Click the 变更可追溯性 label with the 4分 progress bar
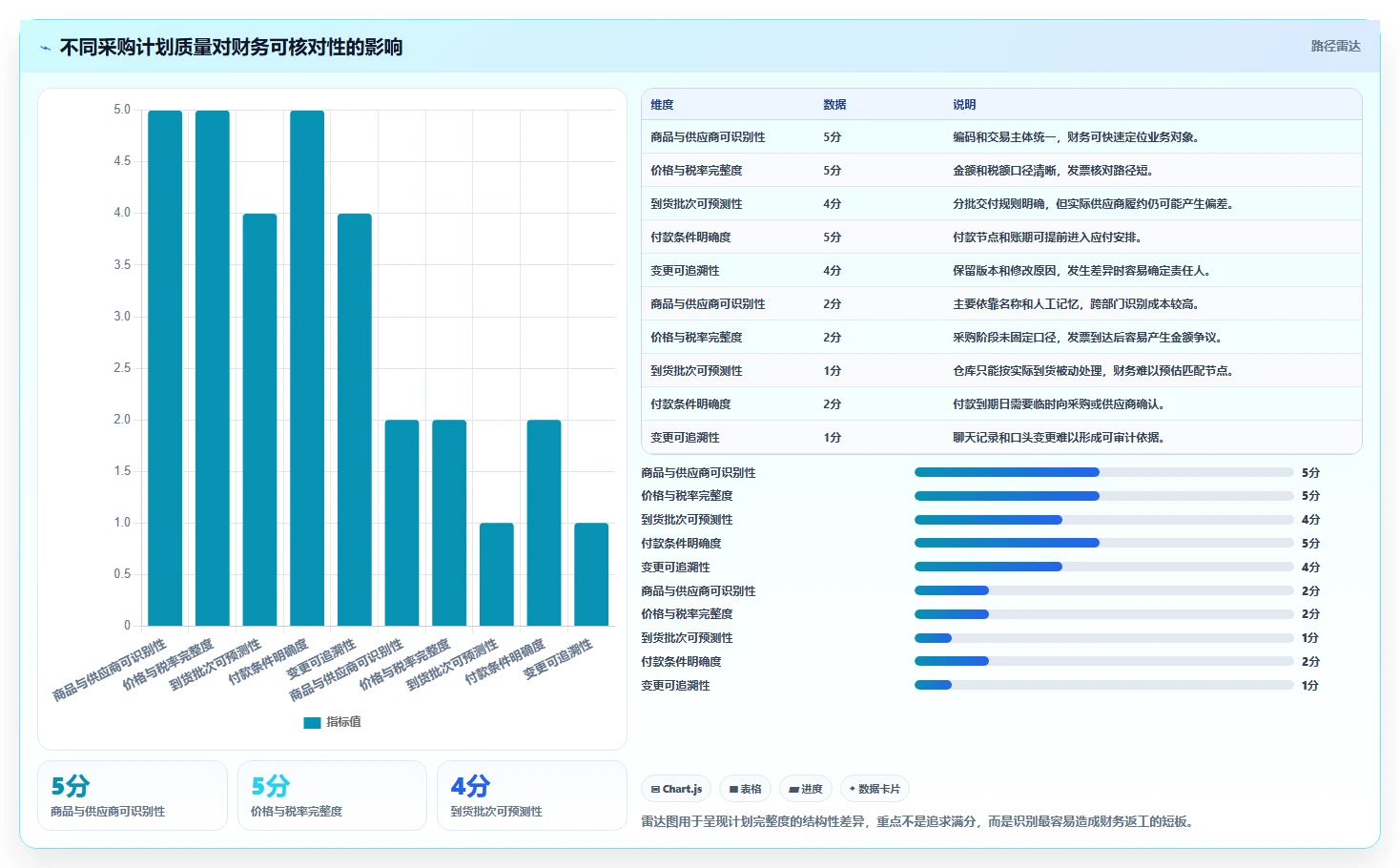This screenshot has width=1400, height=868. point(675,568)
